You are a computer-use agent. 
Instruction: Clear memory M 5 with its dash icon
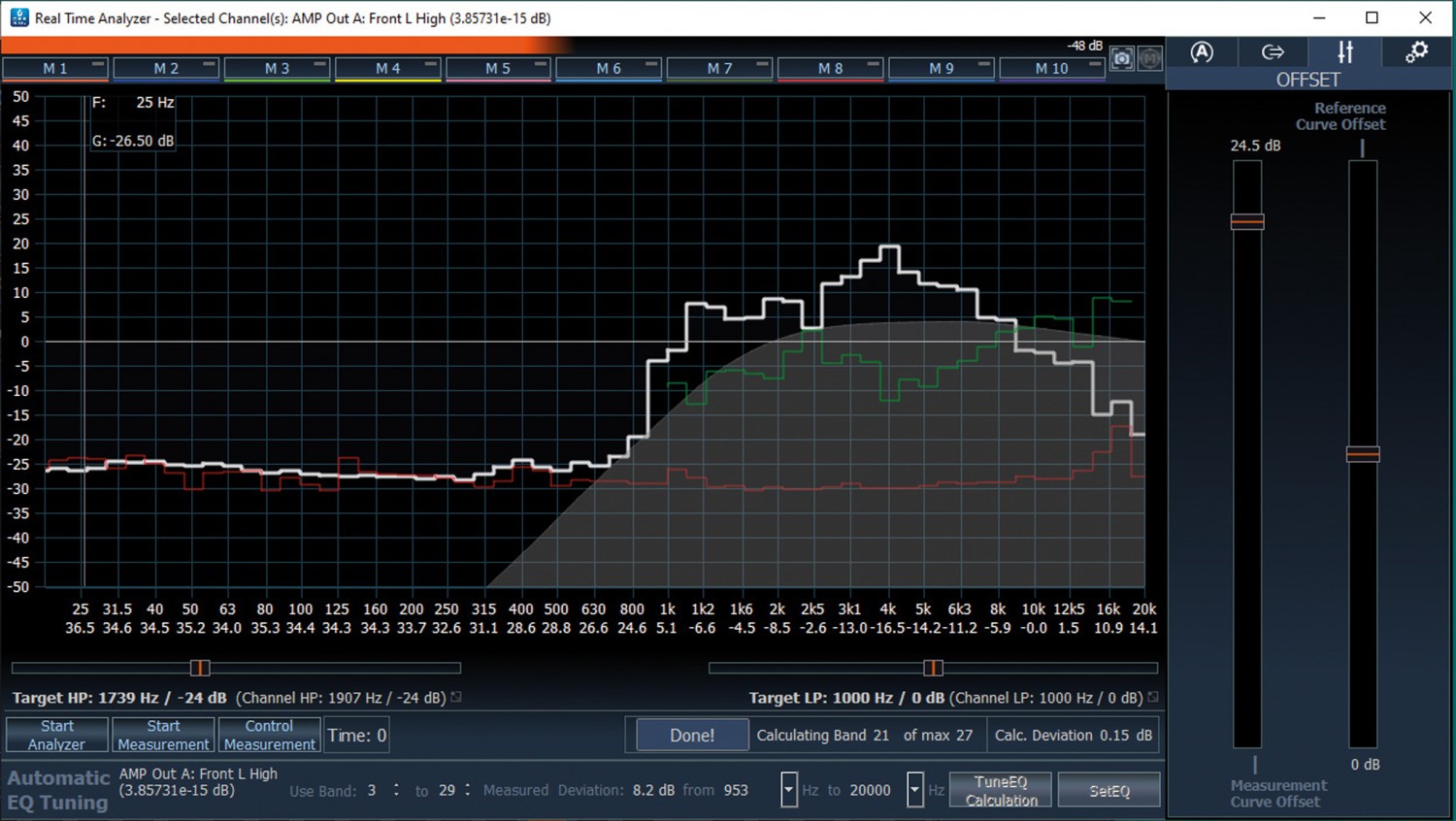click(541, 64)
